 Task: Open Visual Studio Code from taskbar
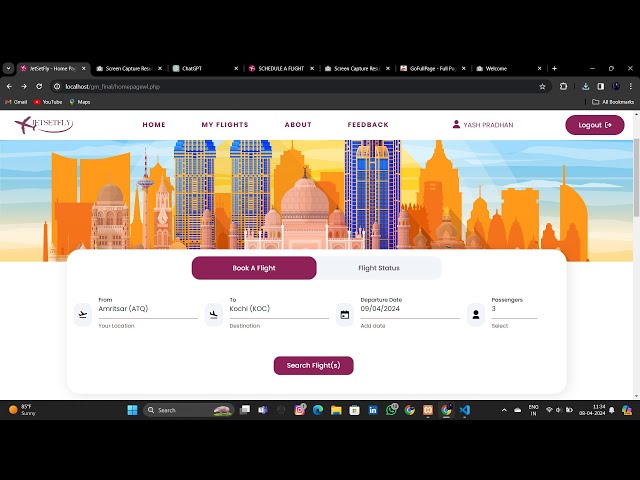(x=464, y=410)
